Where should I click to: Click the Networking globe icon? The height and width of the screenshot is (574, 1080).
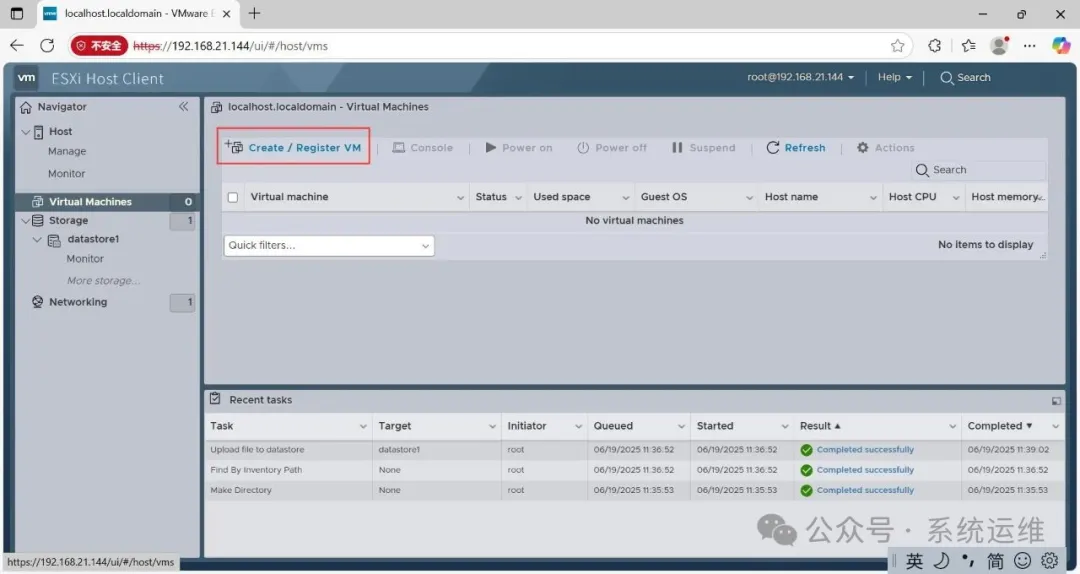(37, 302)
